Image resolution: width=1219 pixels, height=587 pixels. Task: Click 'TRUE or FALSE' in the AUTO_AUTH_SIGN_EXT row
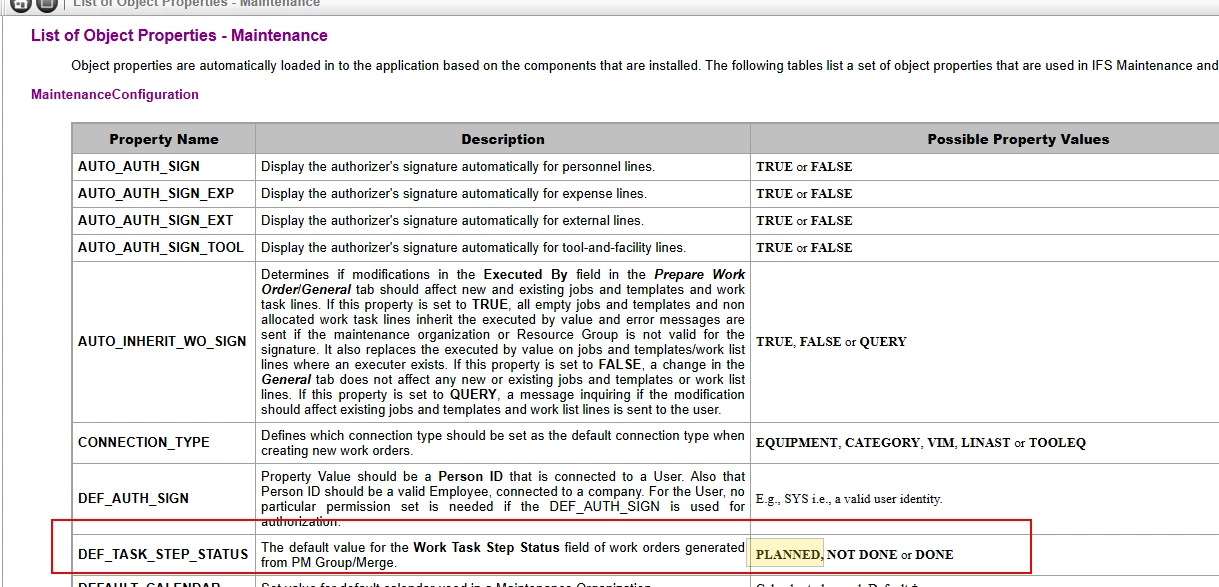805,221
